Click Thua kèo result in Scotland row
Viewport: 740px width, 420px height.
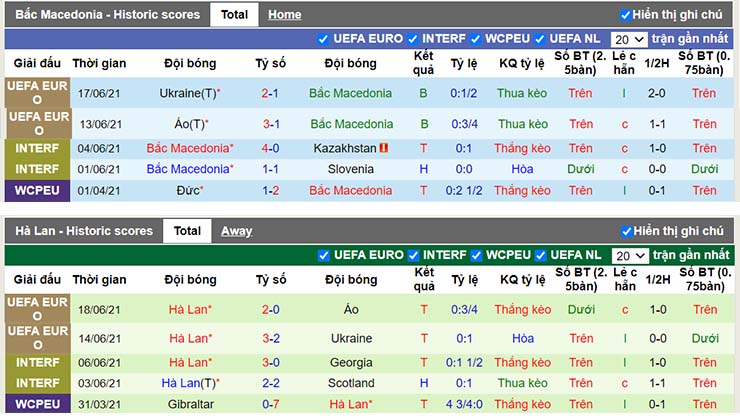(523, 383)
